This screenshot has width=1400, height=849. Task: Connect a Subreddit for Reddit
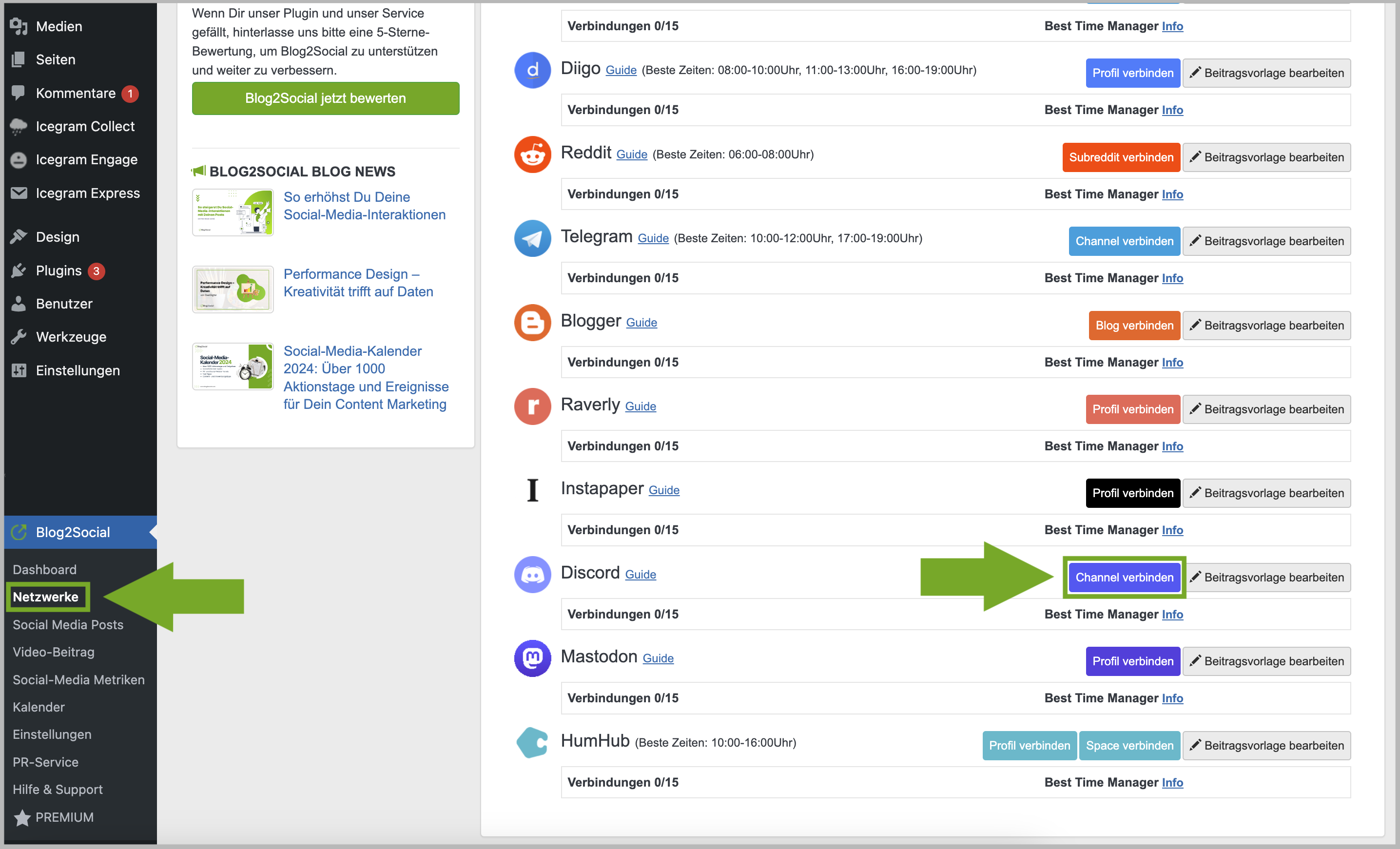[x=1121, y=157]
